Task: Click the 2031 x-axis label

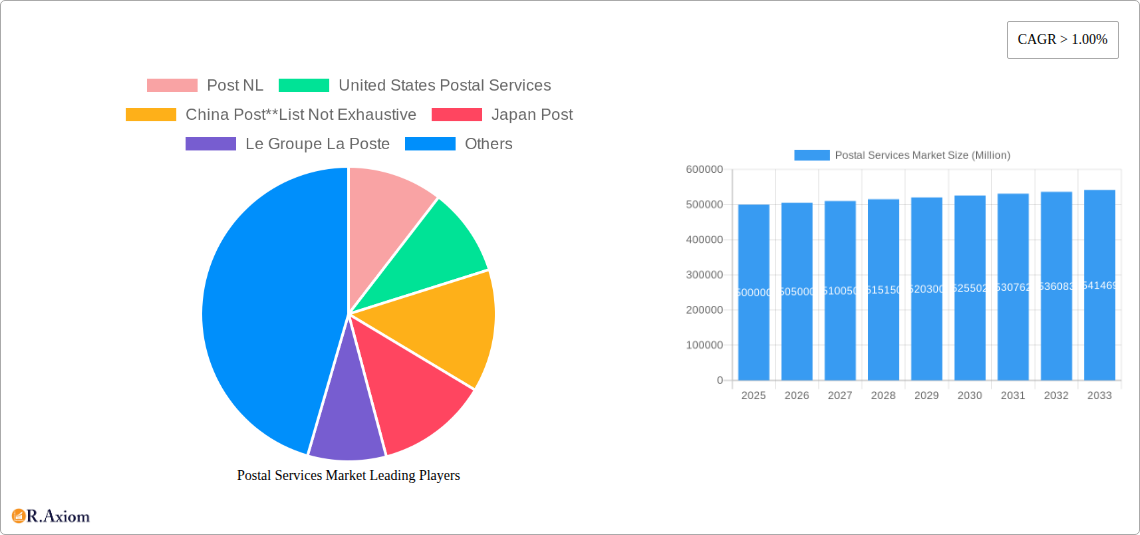Action: click(1013, 395)
